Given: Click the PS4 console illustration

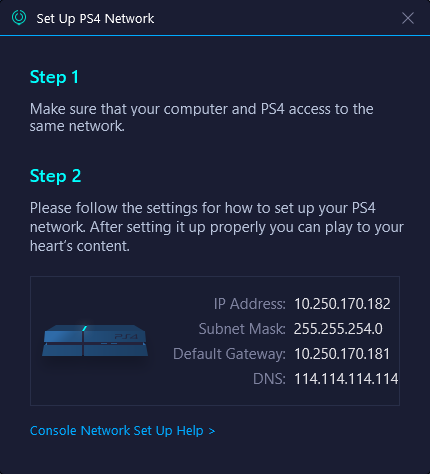Looking at the screenshot, I should (x=95, y=340).
